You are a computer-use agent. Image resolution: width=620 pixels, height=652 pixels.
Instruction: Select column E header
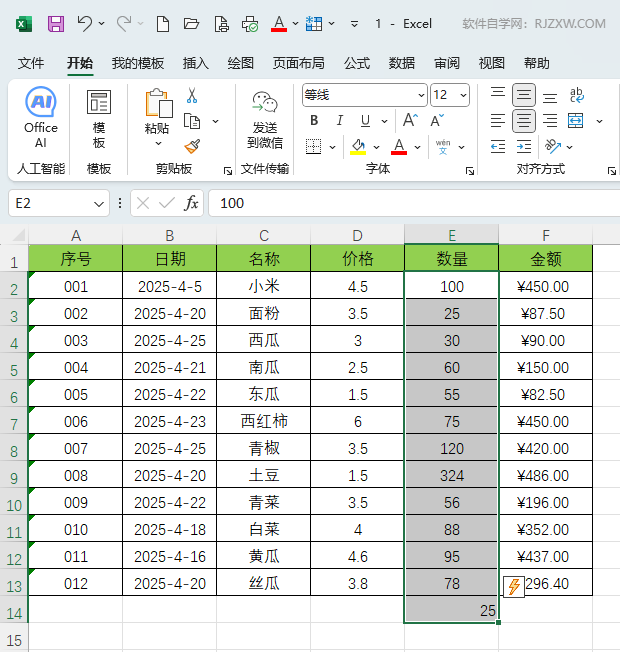(452, 235)
